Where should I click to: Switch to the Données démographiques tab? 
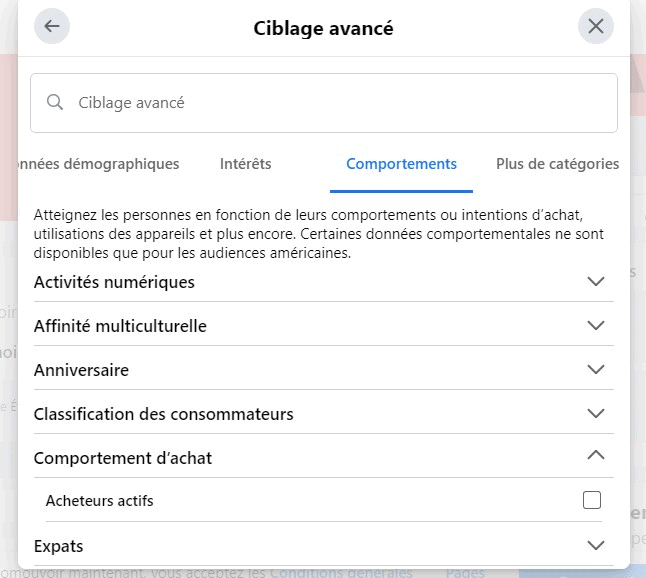coord(99,164)
